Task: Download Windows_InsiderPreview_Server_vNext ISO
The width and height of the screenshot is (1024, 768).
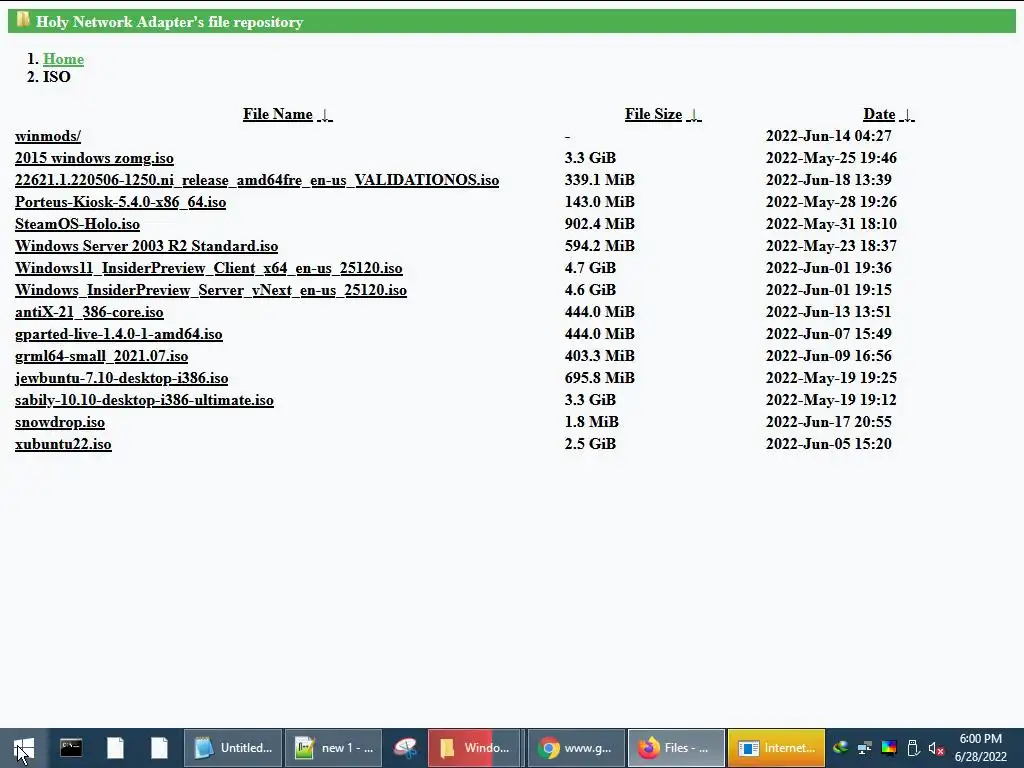Action: click(x=211, y=290)
